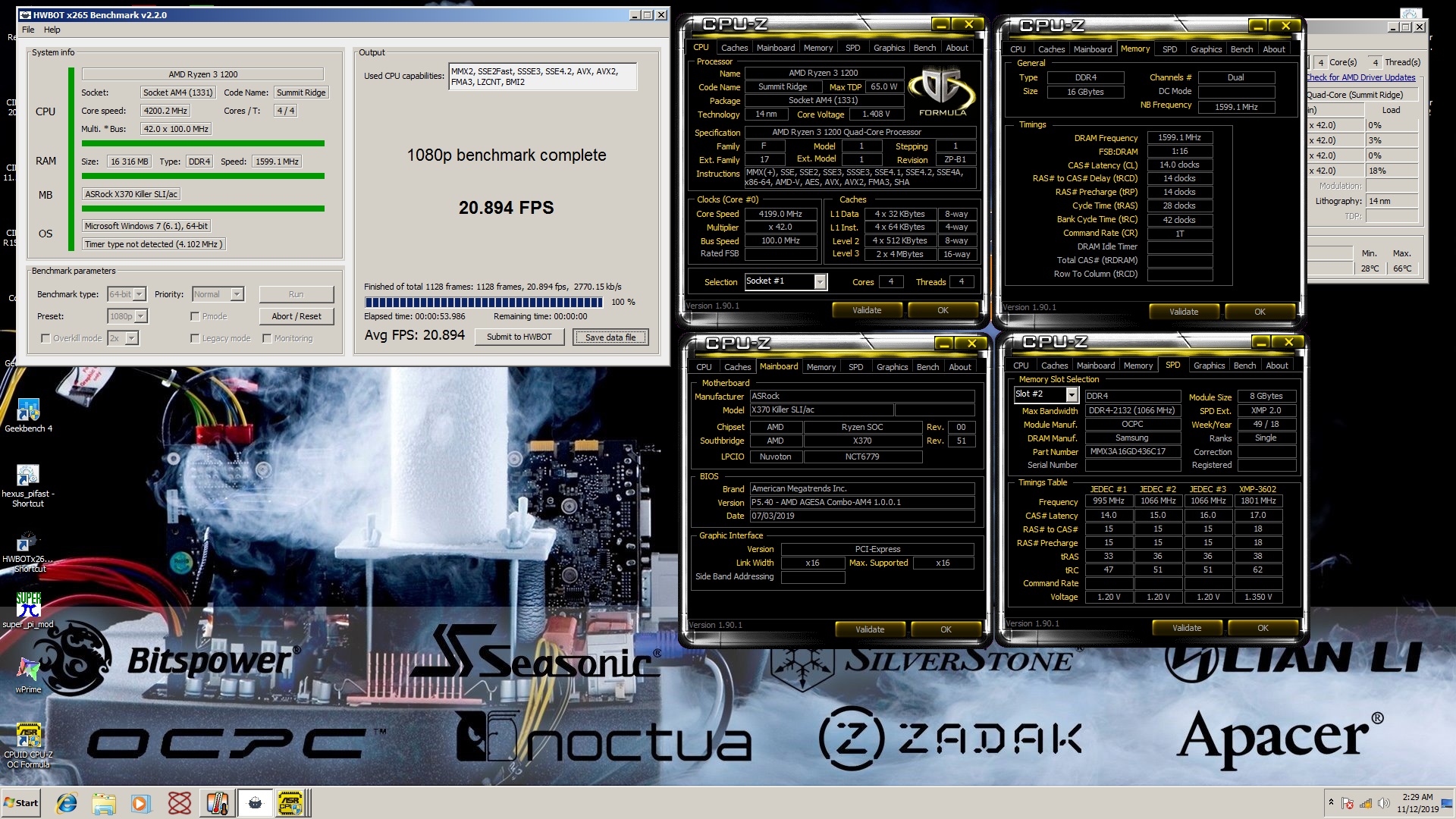The height and width of the screenshot is (819, 1456).
Task: Click the Max temperature 66°C value
Action: (x=1401, y=268)
